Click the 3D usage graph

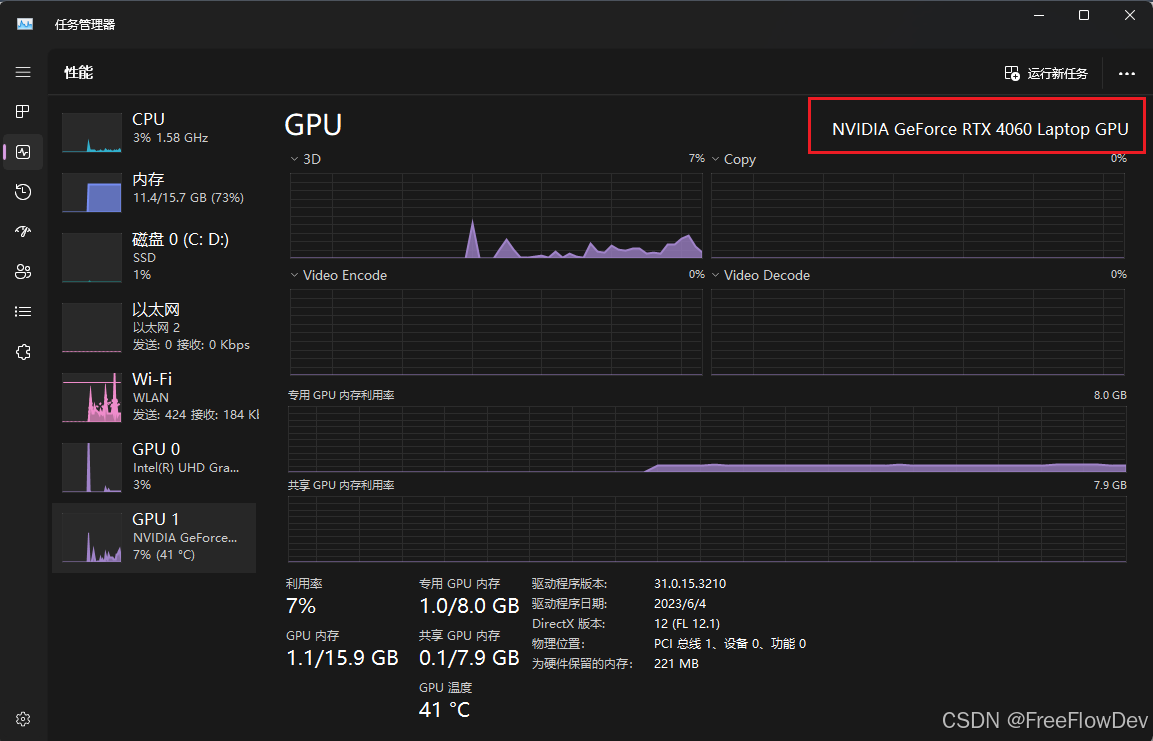tap(496, 215)
